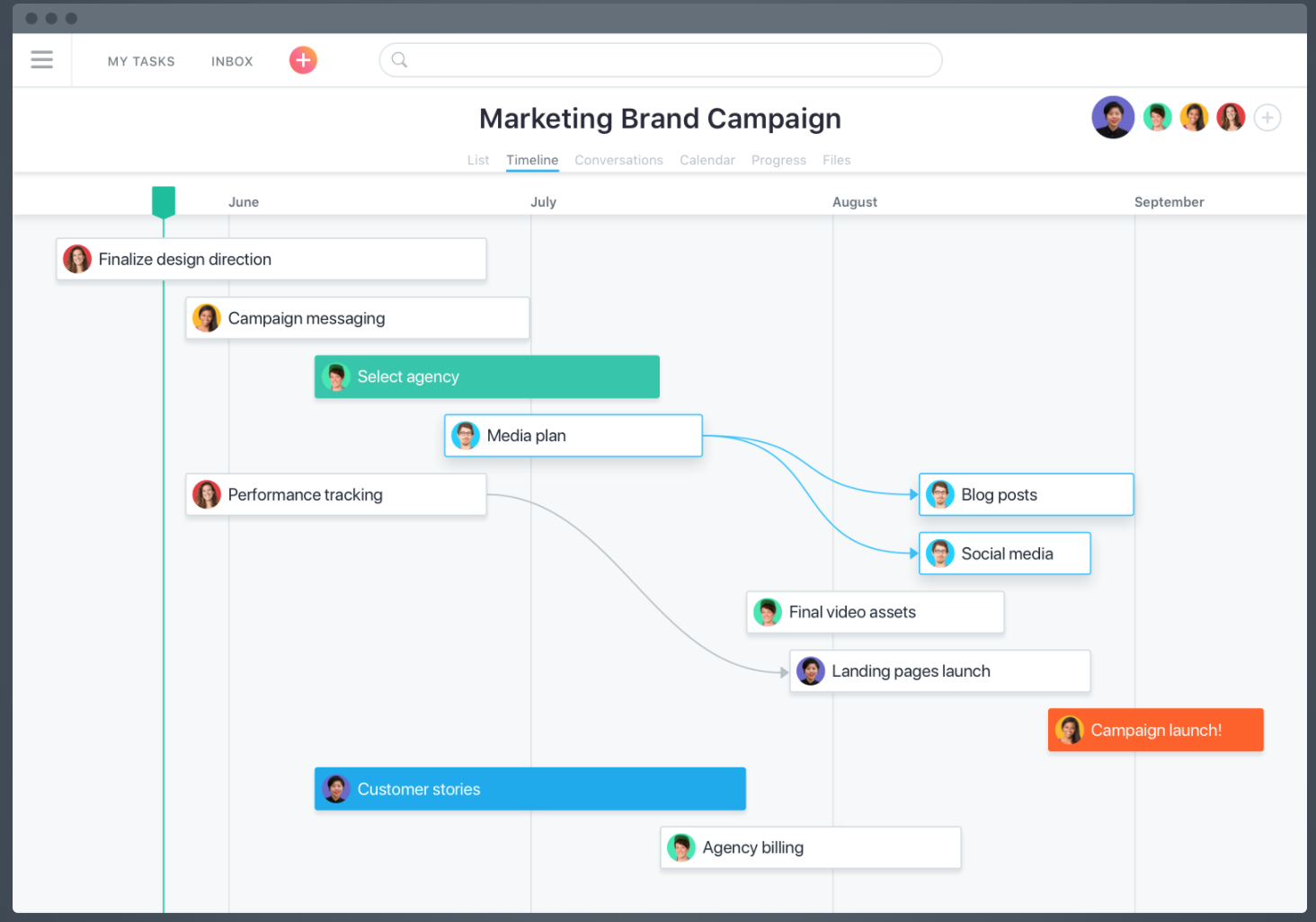Click assignee avatar on Campaign launch!

pyautogui.click(x=1070, y=730)
